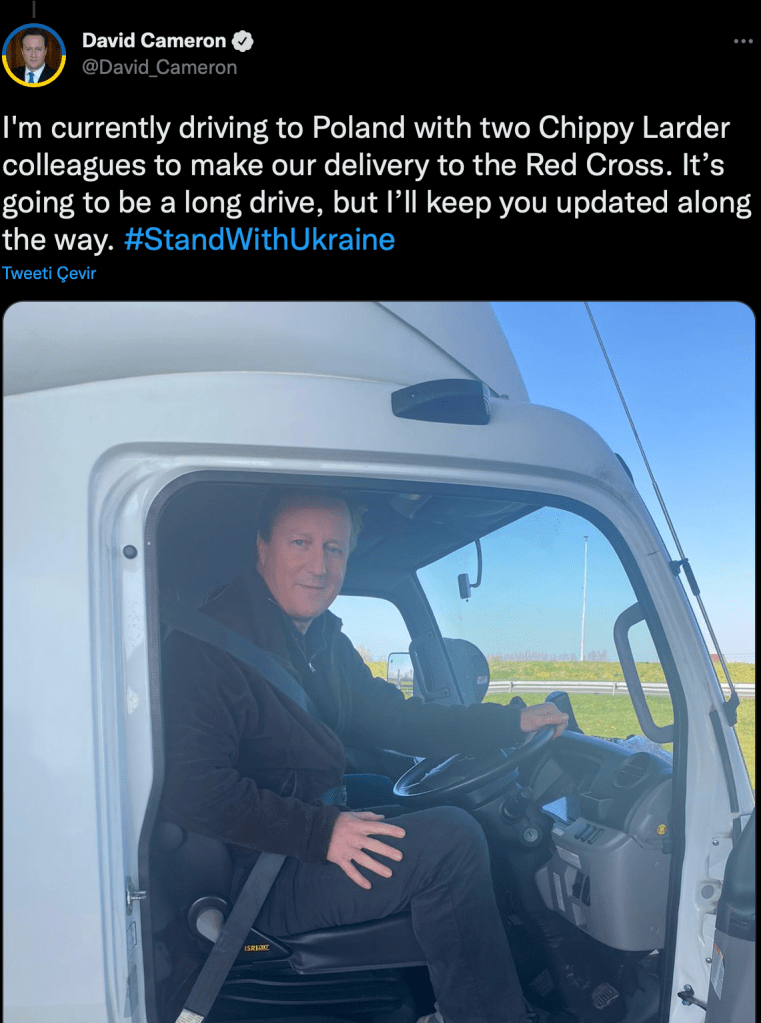The height and width of the screenshot is (1023, 761).
Task: Click the Chippy Larder text in tweet
Action: click(634, 128)
